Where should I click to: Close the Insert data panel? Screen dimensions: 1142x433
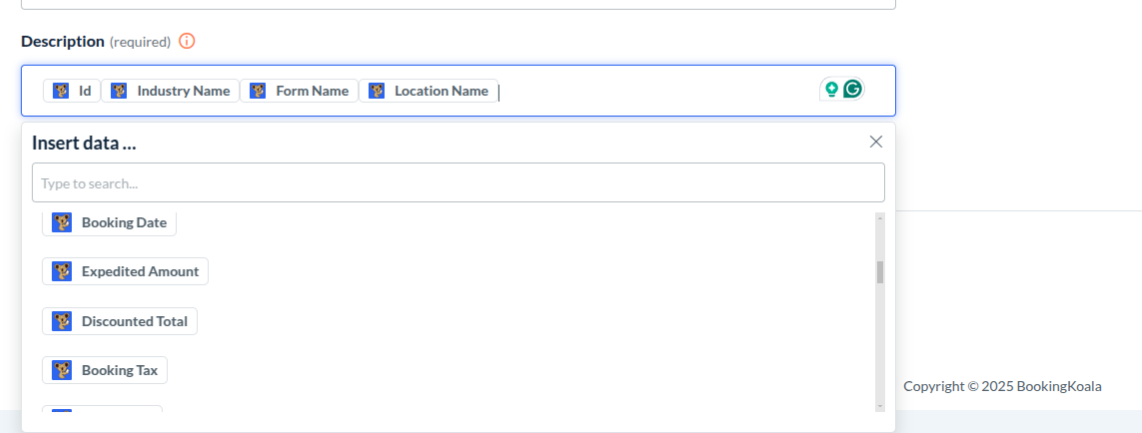[x=876, y=142]
